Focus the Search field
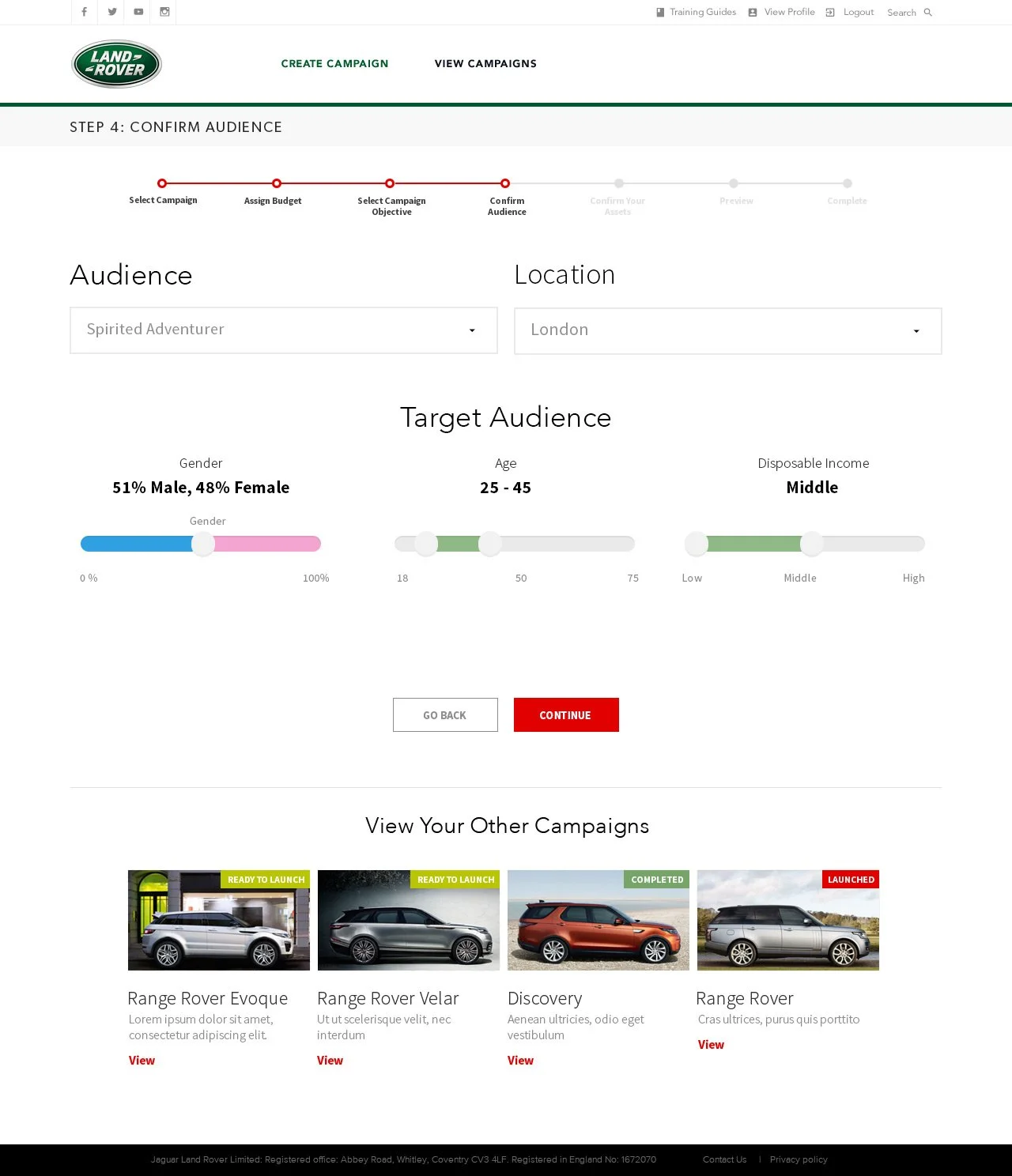This screenshot has height=1176, width=1012. (x=901, y=13)
